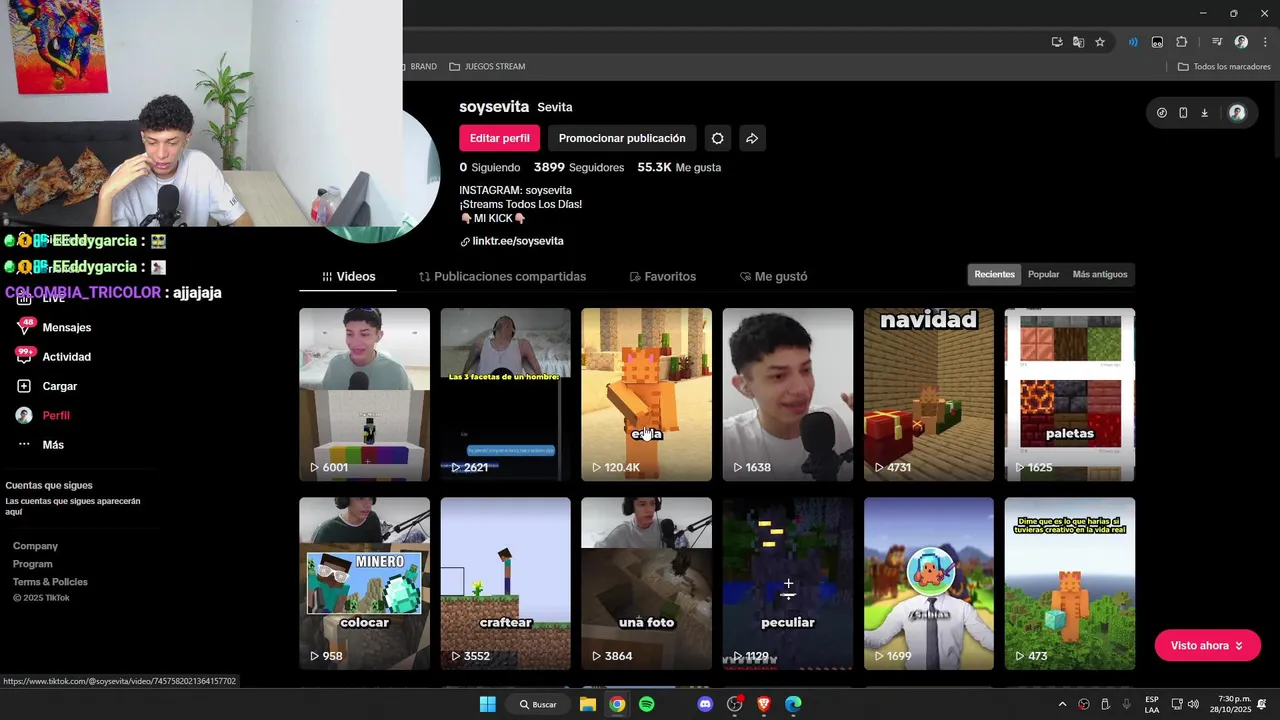Open the JUEGOS STREAM bookmark folder

pyautogui.click(x=487, y=66)
